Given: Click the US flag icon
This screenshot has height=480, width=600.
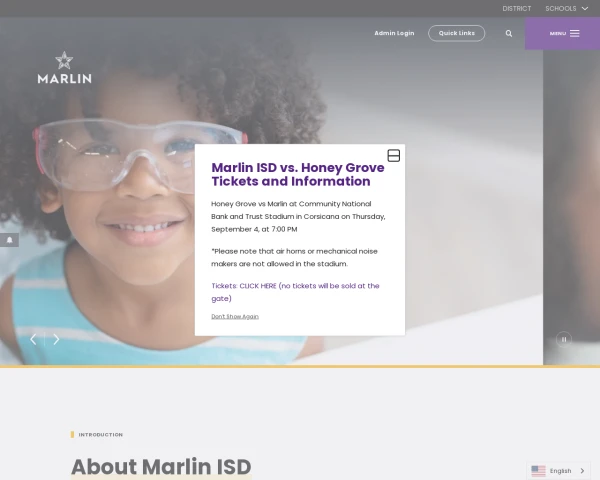Looking at the screenshot, I should click(x=538, y=471).
